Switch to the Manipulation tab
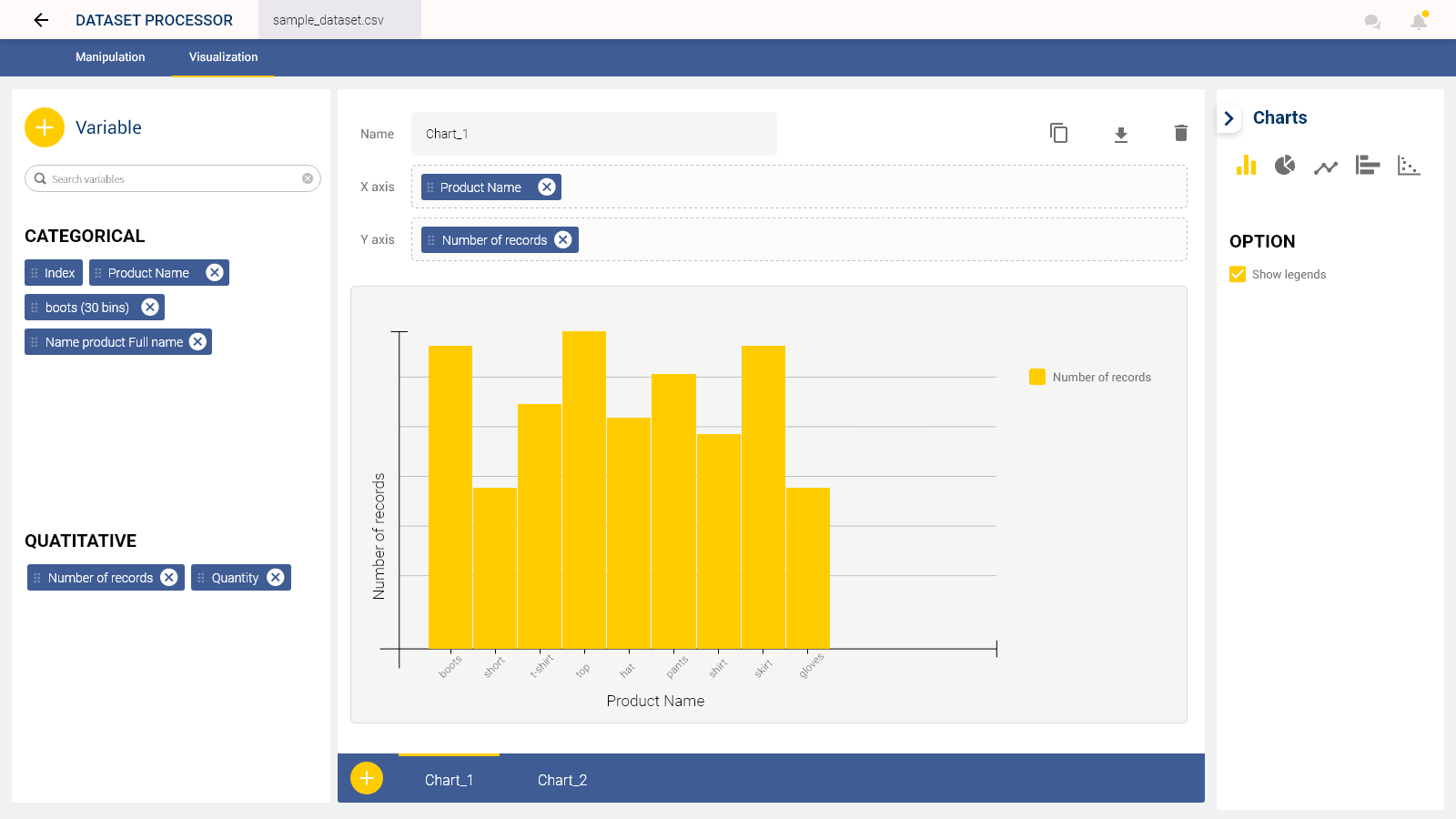The height and width of the screenshot is (819, 1456). (109, 57)
